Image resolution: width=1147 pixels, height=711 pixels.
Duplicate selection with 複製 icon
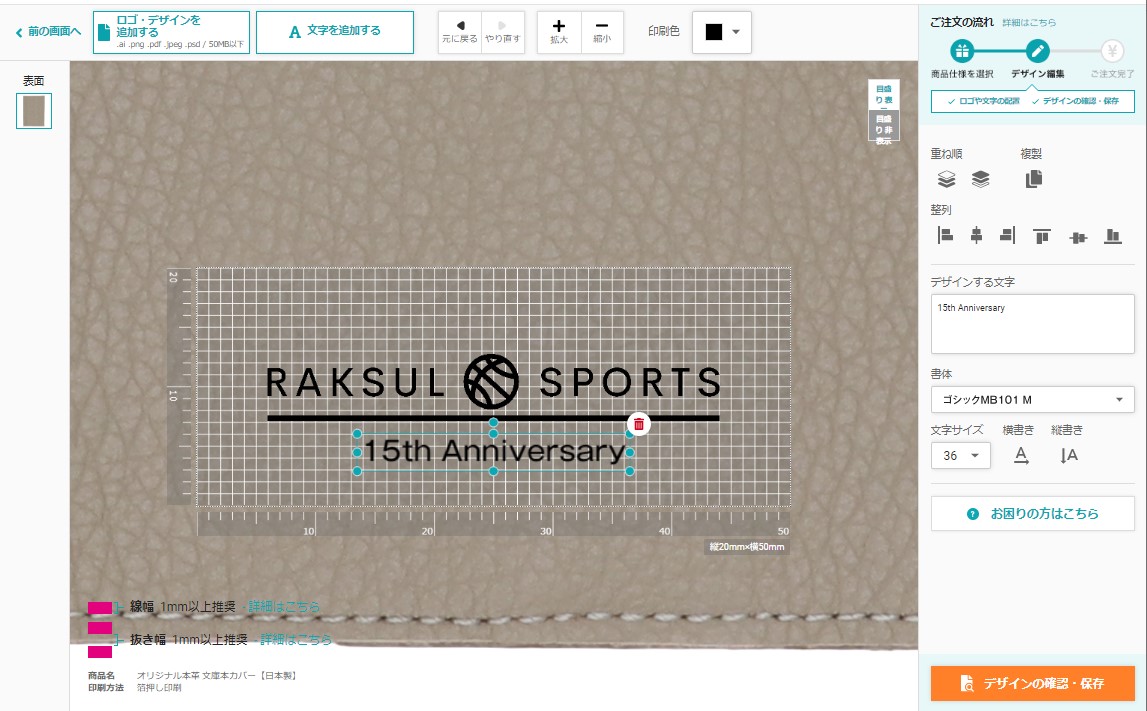1034,179
